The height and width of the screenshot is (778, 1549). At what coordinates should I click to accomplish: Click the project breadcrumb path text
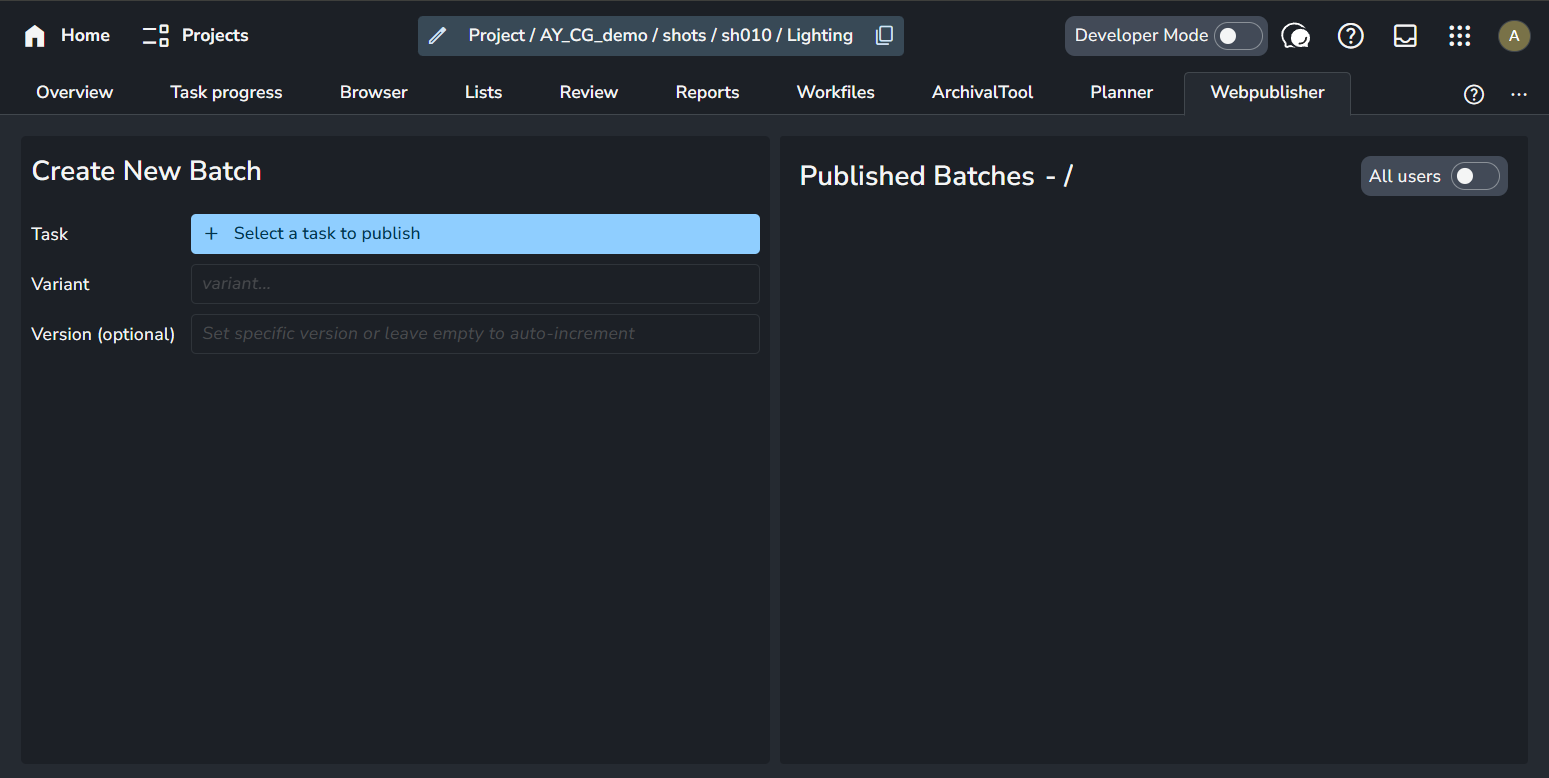click(660, 36)
